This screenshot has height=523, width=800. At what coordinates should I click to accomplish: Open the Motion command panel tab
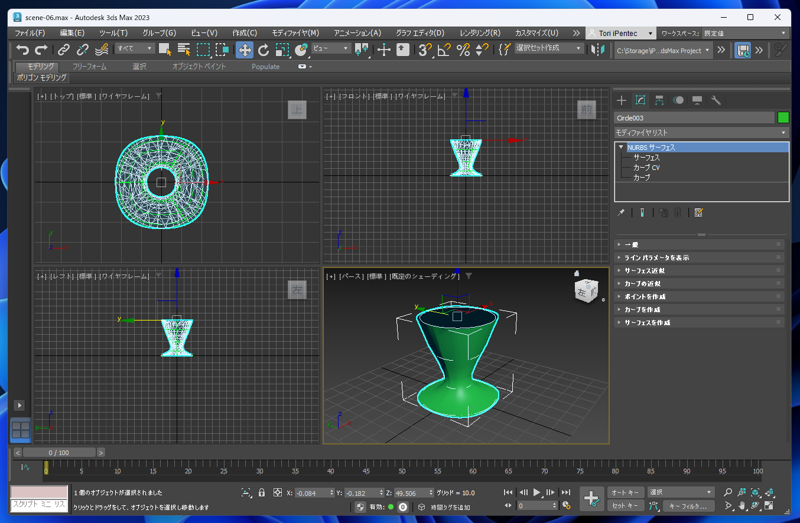678,100
